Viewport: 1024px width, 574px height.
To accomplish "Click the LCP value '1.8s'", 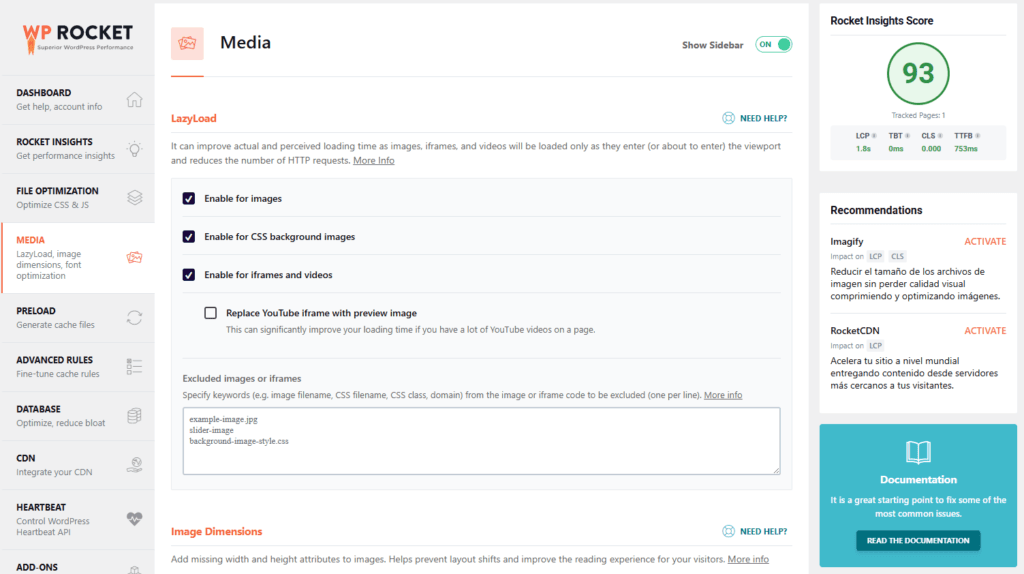I will coord(863,149).
